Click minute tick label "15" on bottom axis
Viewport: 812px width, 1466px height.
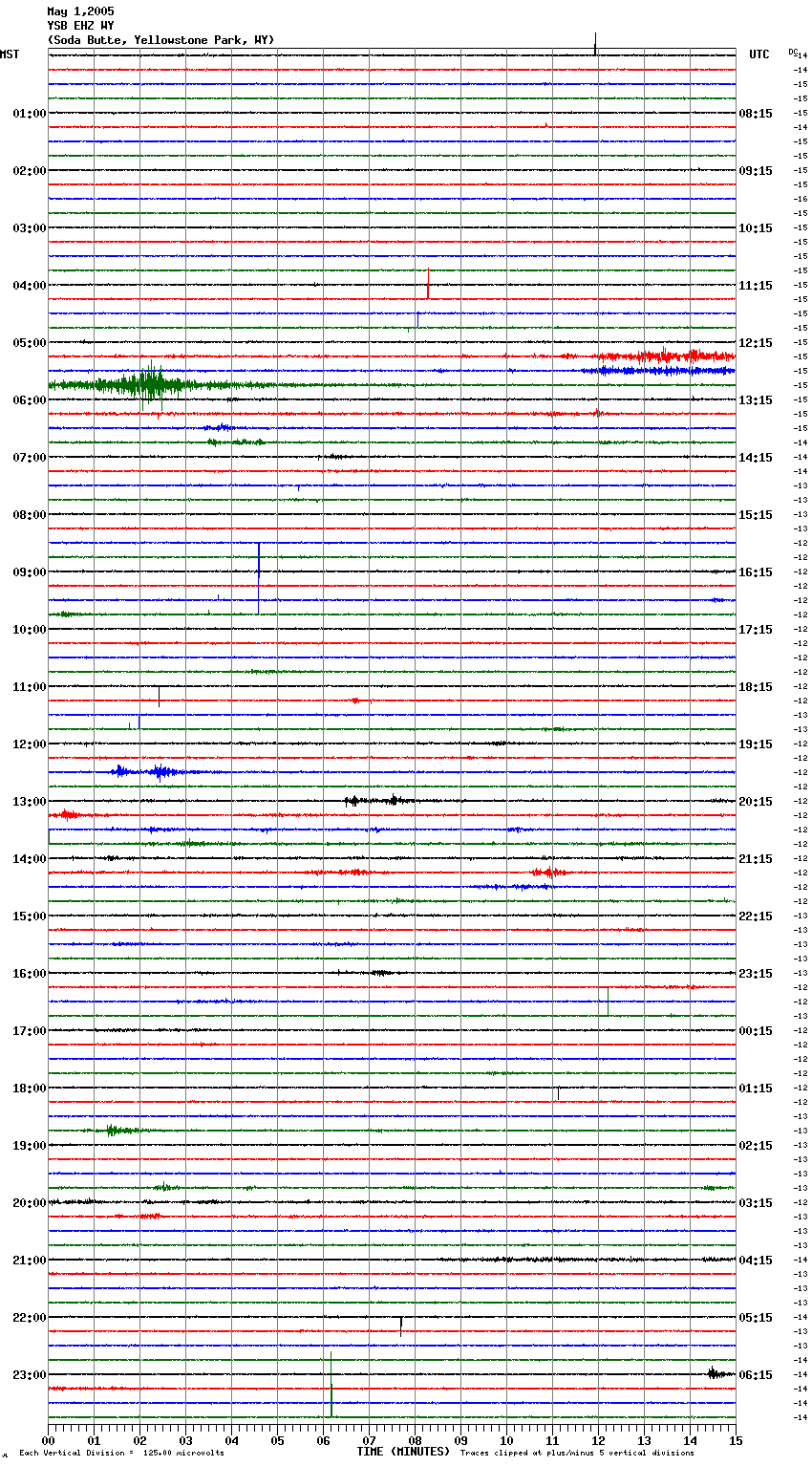[736, 1440]
